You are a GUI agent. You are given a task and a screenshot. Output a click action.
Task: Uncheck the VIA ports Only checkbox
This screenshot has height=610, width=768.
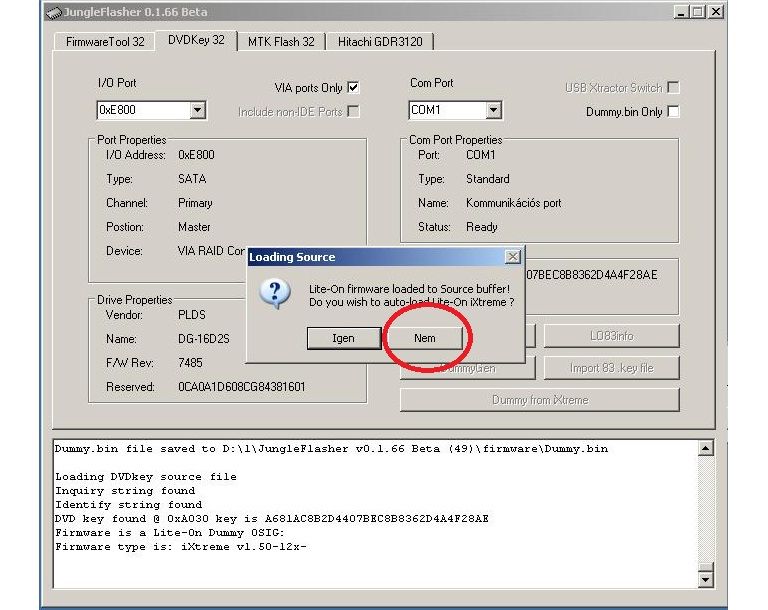coord(353,88)
